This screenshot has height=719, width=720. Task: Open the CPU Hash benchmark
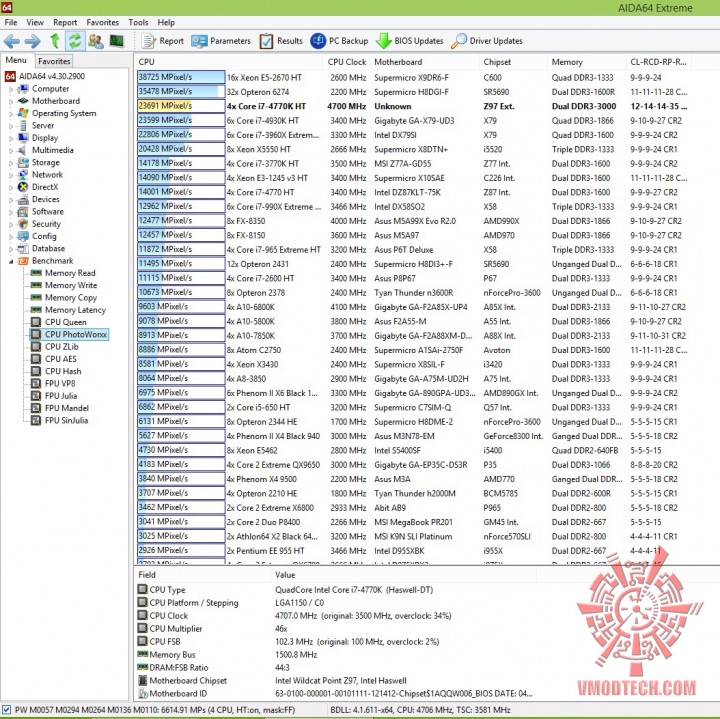point(63,371)
